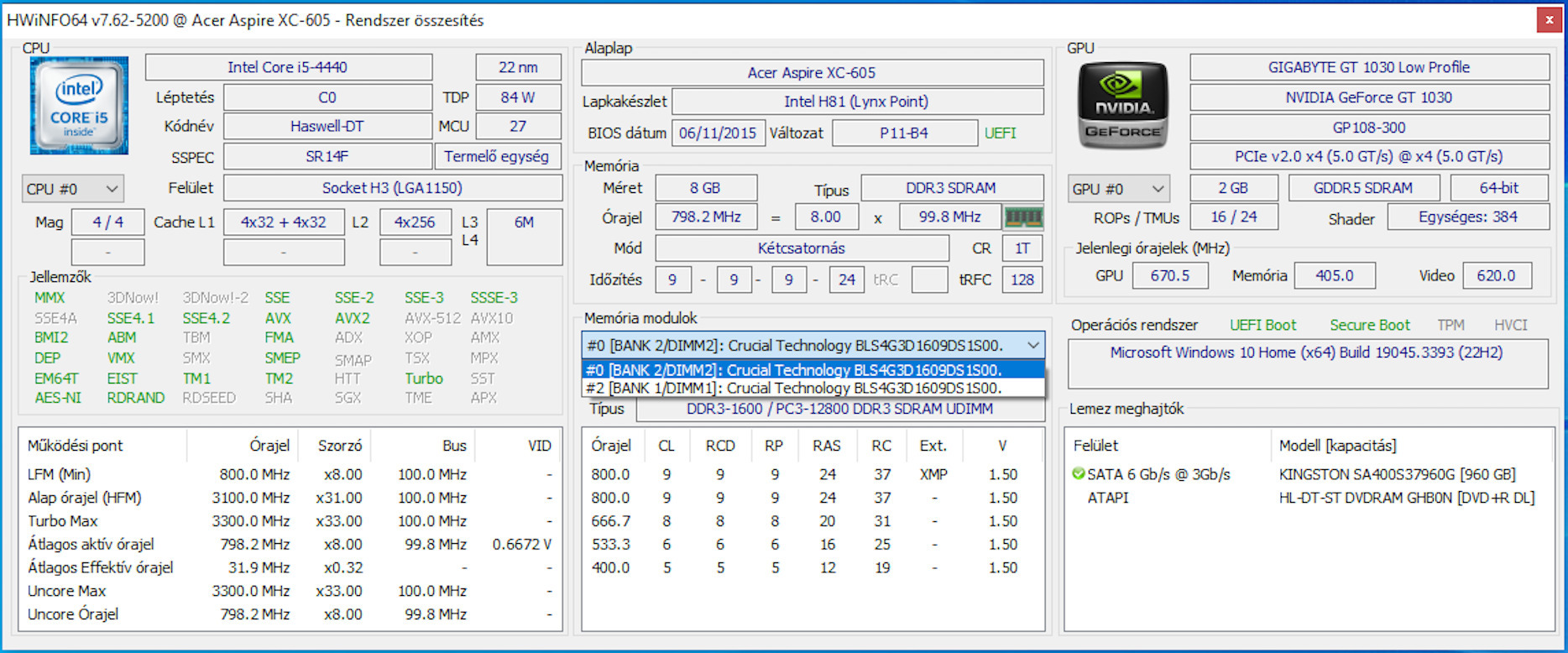Click the NVIDIA GeForce logo

[x=1123, y=106]
